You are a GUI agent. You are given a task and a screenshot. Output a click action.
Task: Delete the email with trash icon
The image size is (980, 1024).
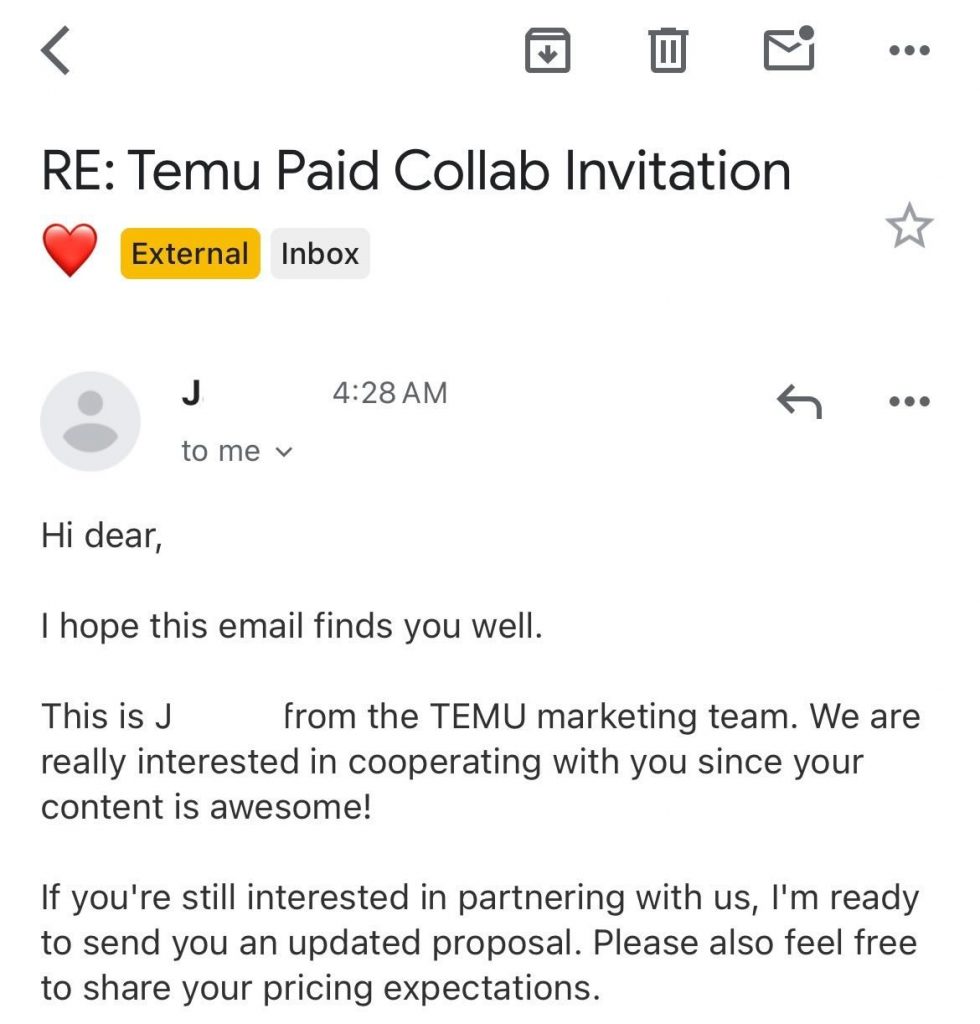click(x=668, y=51)
